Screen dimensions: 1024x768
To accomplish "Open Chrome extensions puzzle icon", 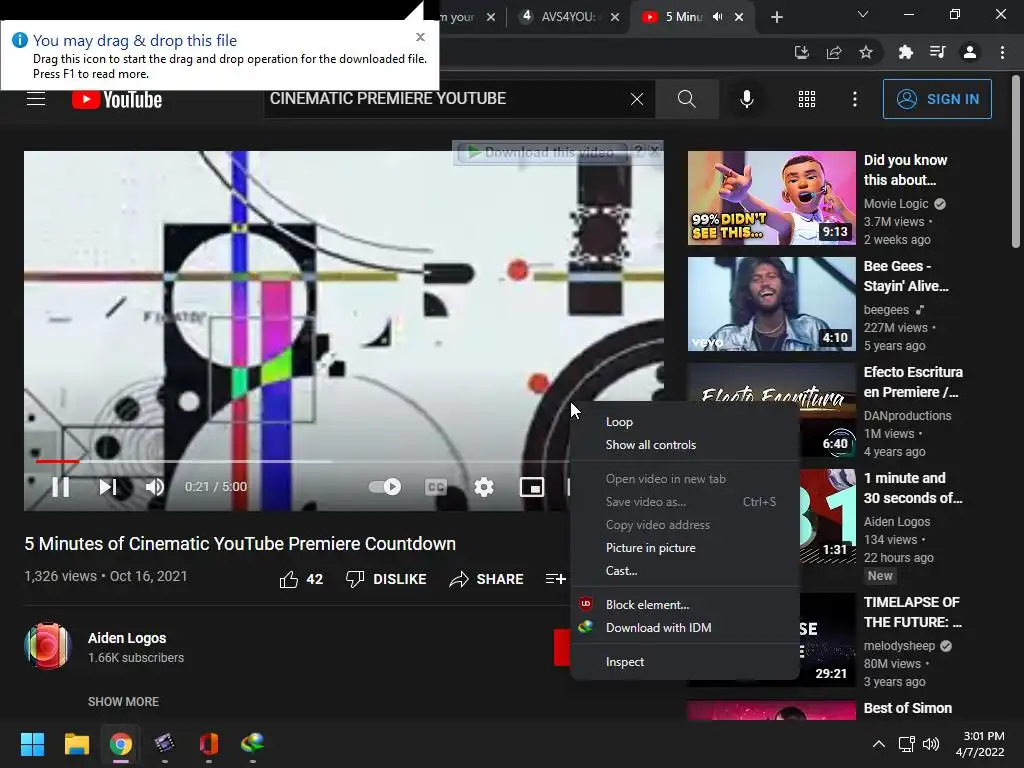I will click(x=906, y=52).
